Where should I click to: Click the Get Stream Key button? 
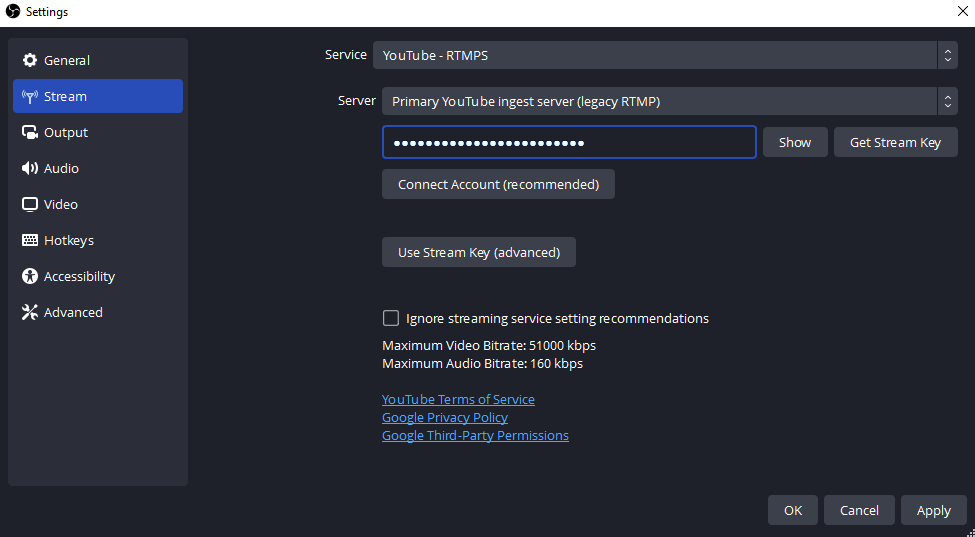tap(895, 143)
